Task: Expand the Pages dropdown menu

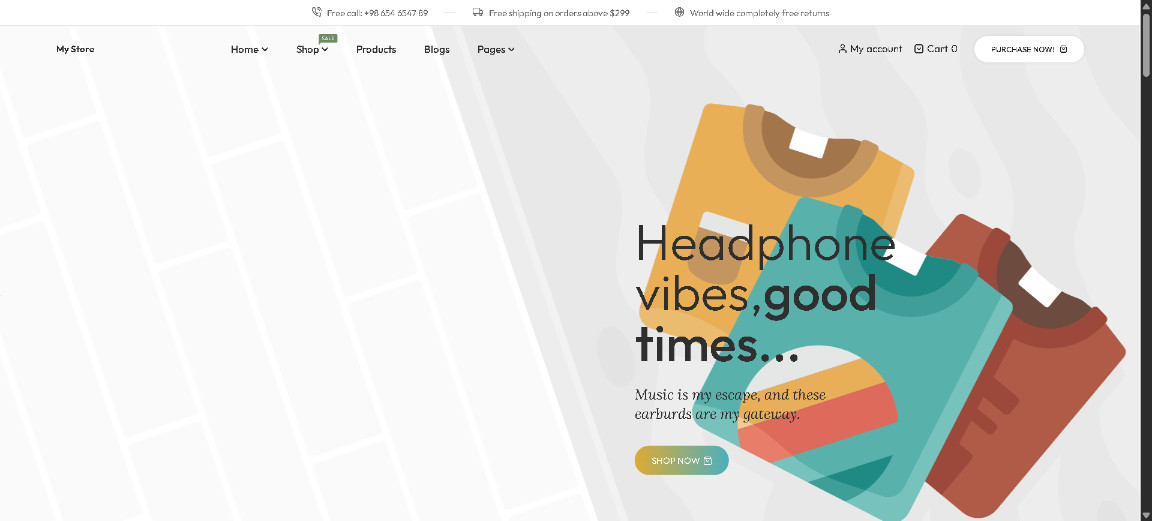Action: pos(495,49)
